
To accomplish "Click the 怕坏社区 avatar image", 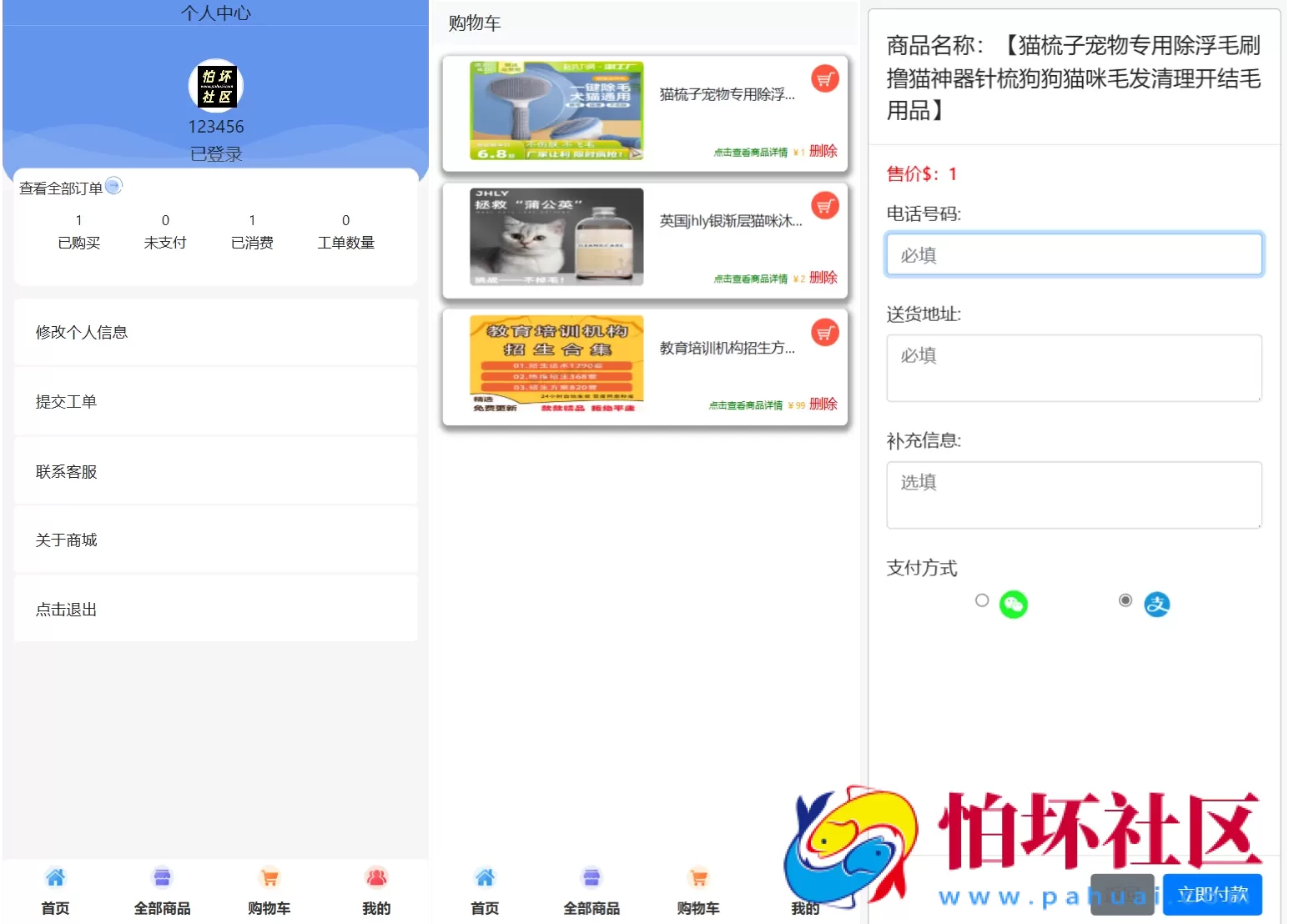I will click(x=215, y=86).
